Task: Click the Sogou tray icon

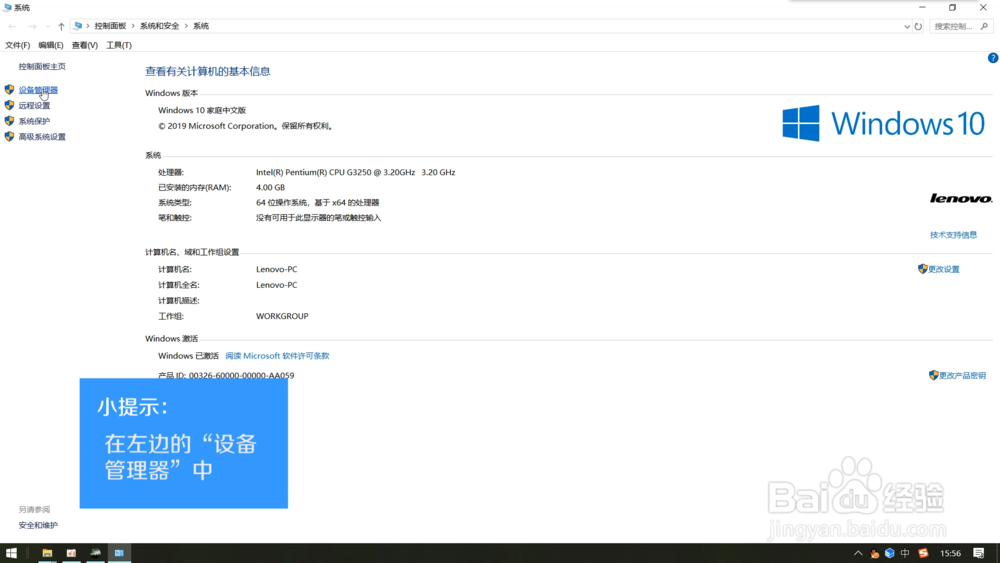Action: coord(923,553)
